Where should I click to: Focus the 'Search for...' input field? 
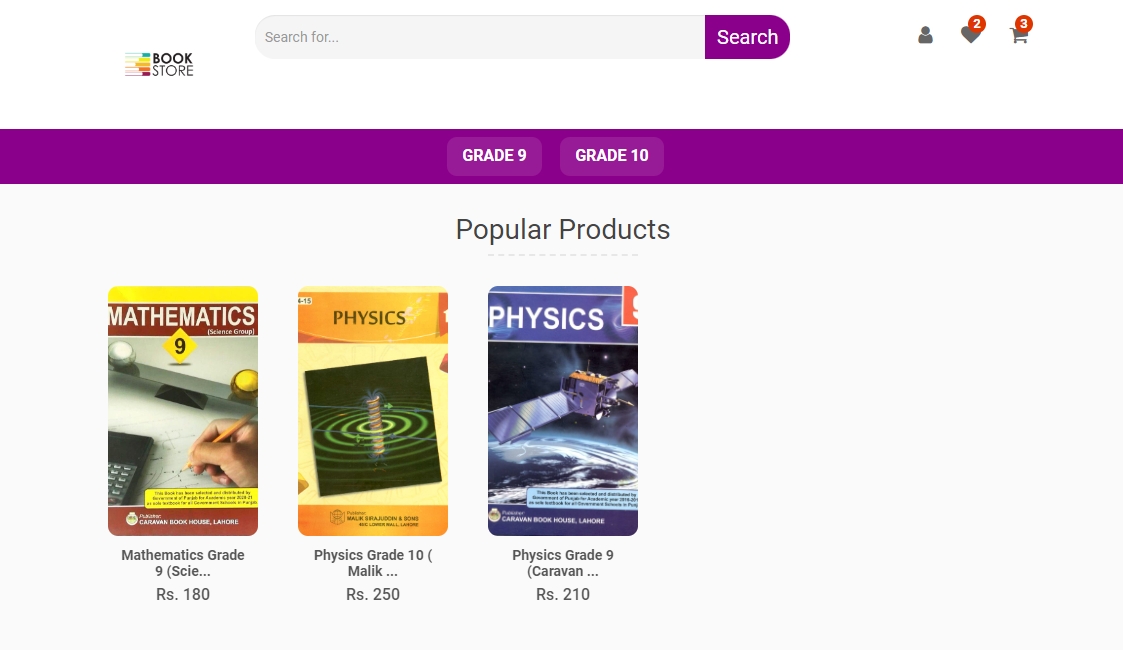[480, 37]
